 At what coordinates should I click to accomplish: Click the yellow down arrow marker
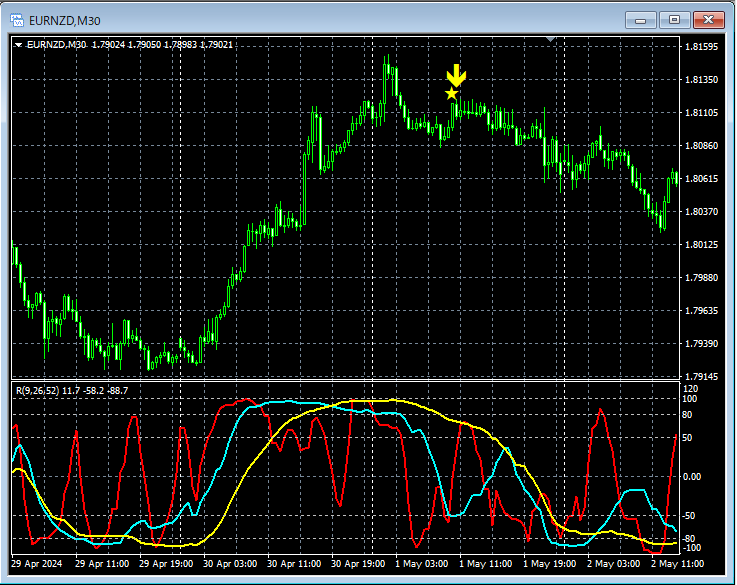point(456,76)
